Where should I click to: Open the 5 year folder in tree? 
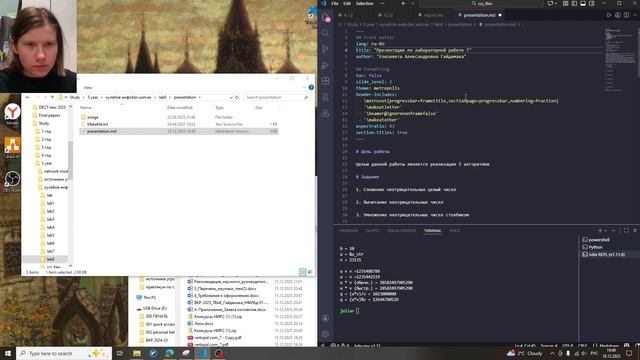(47, 163)
